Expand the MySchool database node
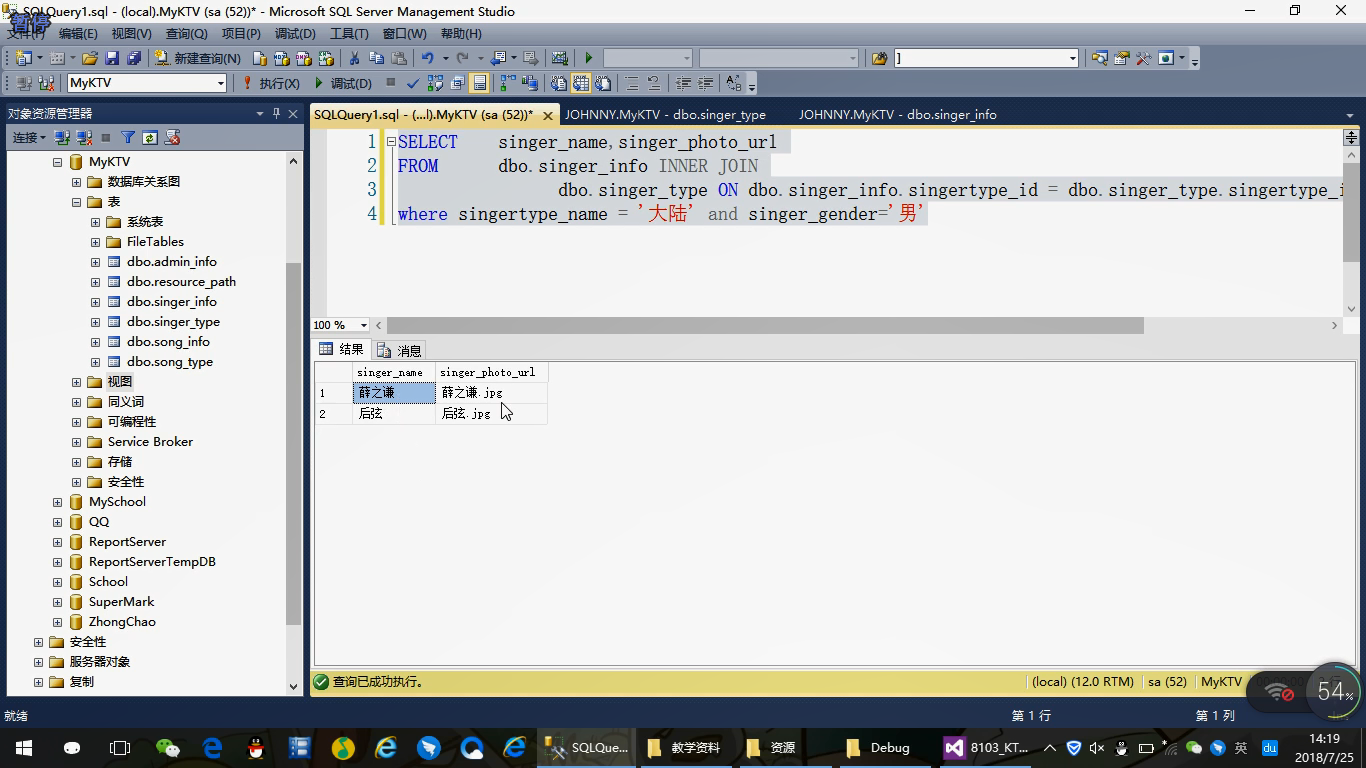The width and height of the screenshot is (1366, 768). point(57,502)
